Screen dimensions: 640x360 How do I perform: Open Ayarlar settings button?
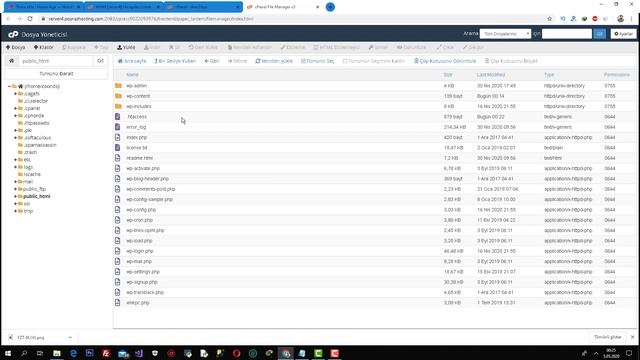point(623,34)
